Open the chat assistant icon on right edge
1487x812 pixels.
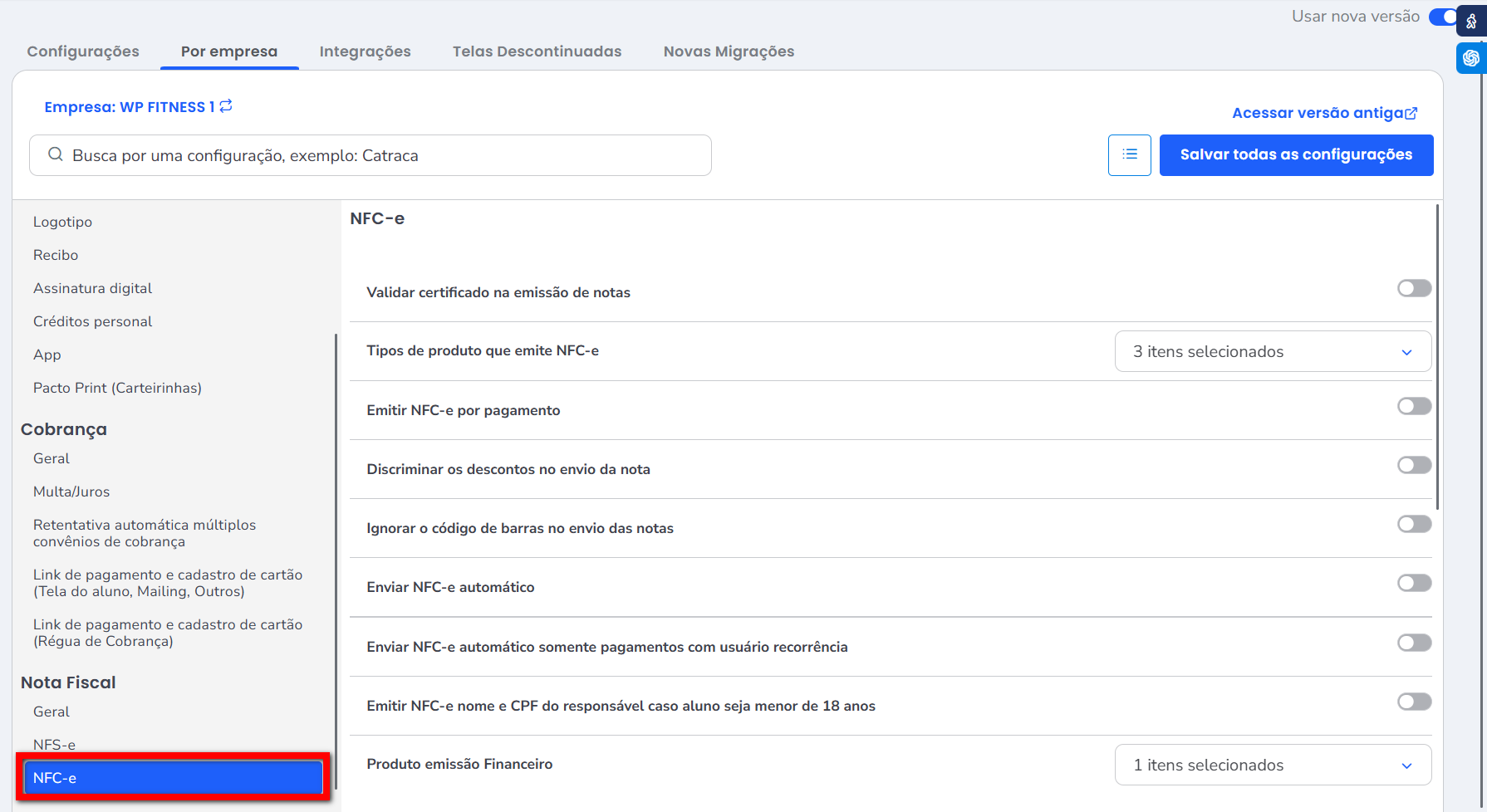pos(1471,58)
